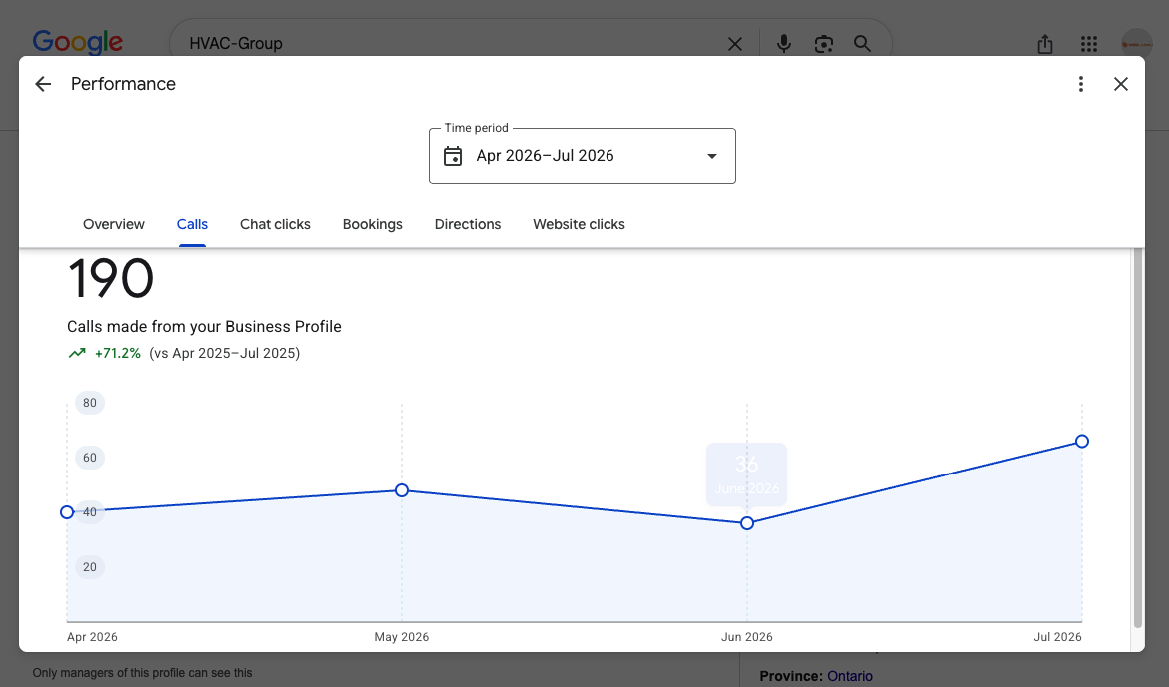Click the Jul 2026 data point on chart
This screenshot has width=1169, height=687.
click(x=1082, y=442)
